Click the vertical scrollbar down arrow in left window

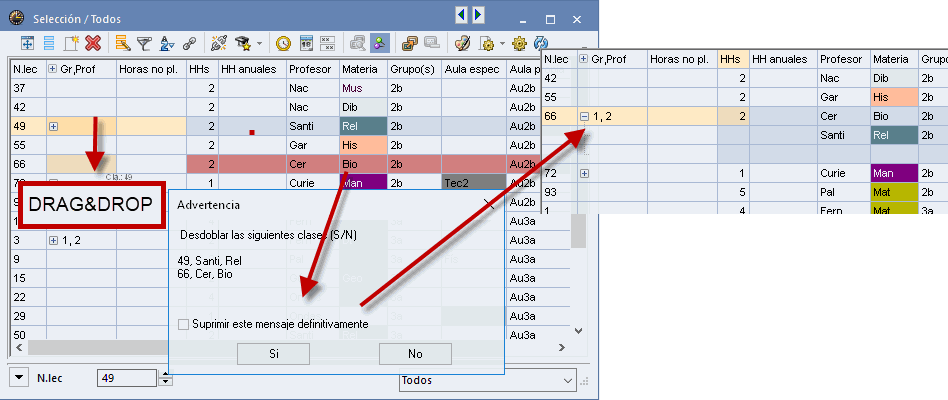click(579, 331)
